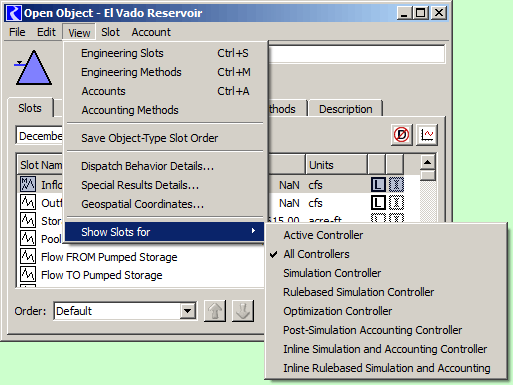Click the Pool Elevation slot series icon
The height and width of the screenshot is (385, 513).
[28, 238]
